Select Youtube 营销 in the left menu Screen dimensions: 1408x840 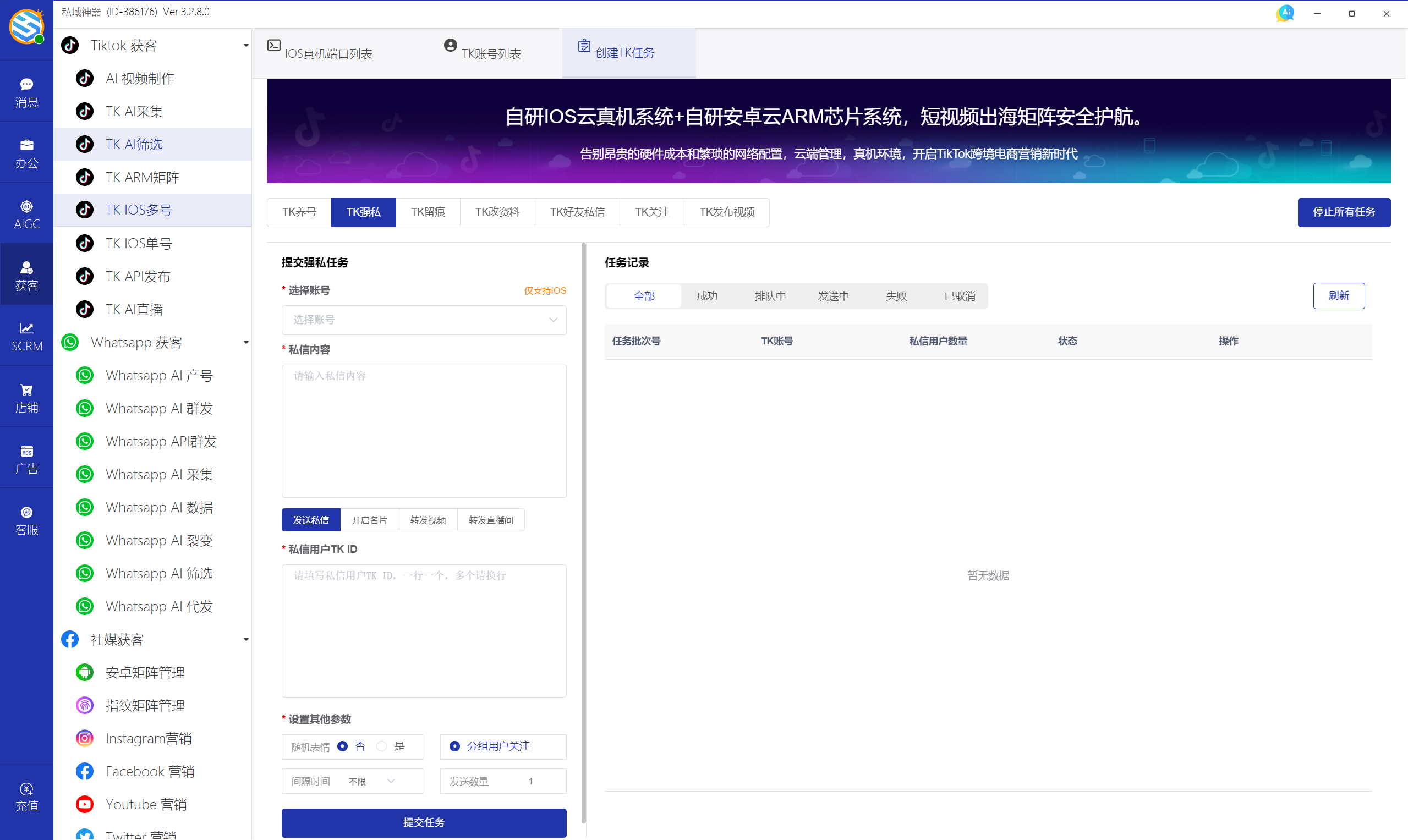146,804
